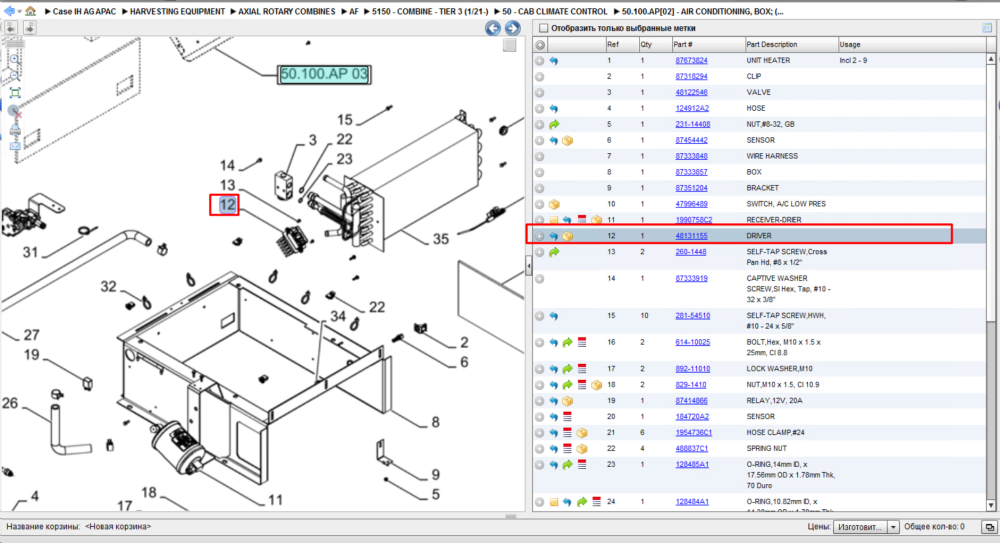Select callout 8 on the diagram
1000x543 pixels.
436,422
